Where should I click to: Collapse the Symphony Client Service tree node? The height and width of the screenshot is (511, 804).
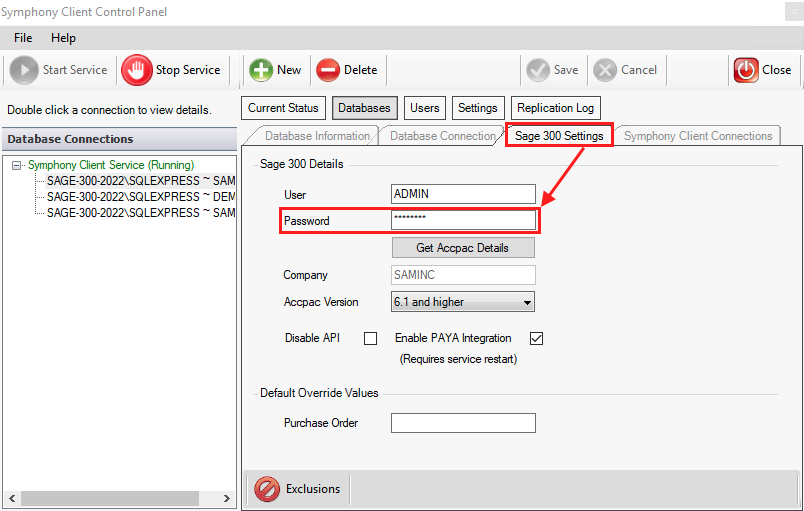pos(17,165)
